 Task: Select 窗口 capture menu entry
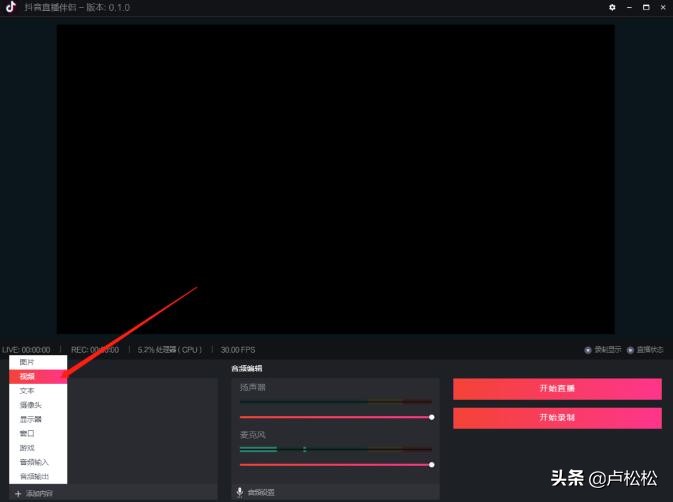click(x=27, y=433)
